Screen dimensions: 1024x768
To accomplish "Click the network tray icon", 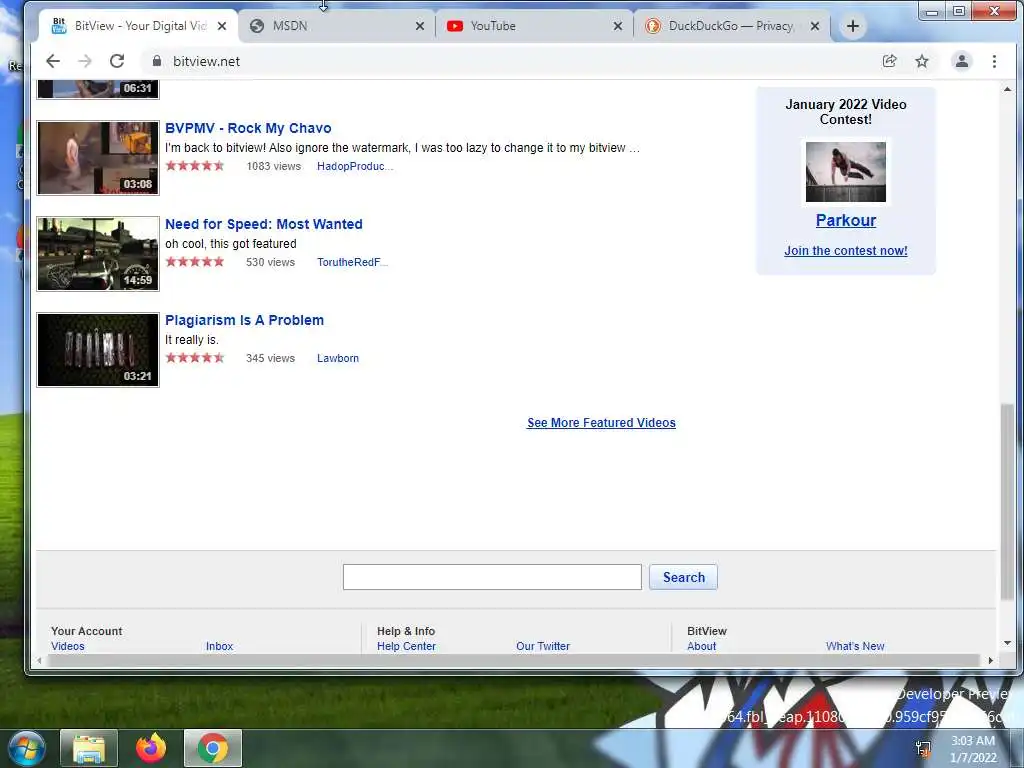I will coord(923,749).
